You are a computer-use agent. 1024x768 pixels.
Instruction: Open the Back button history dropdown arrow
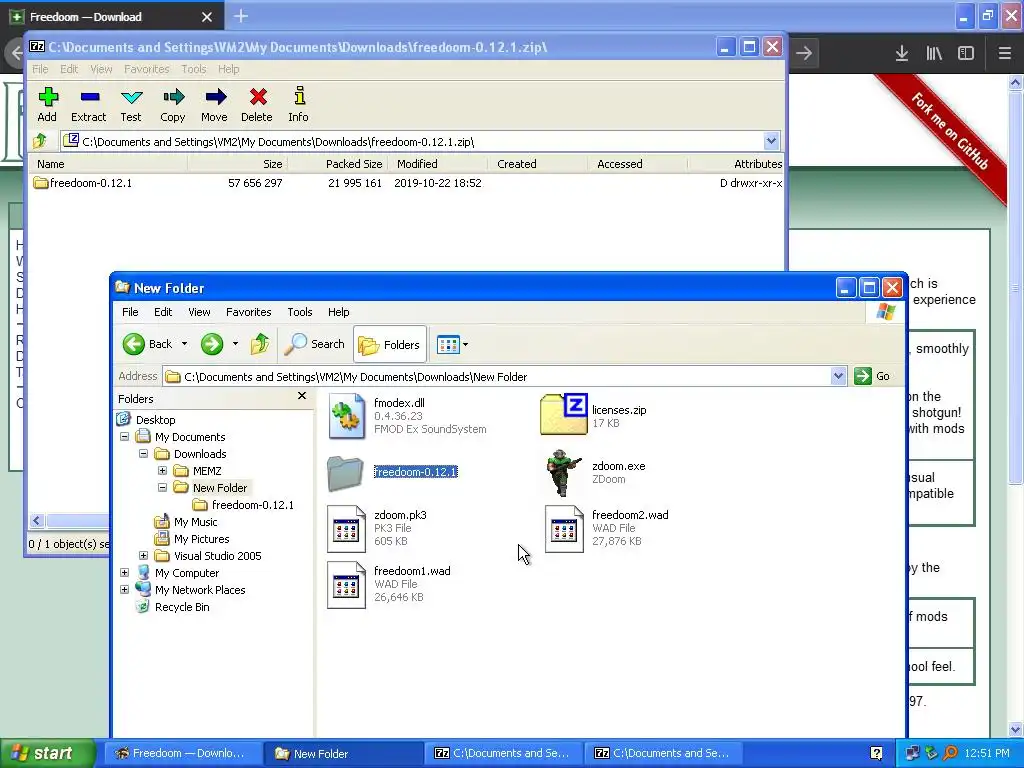tap(185, 344)
